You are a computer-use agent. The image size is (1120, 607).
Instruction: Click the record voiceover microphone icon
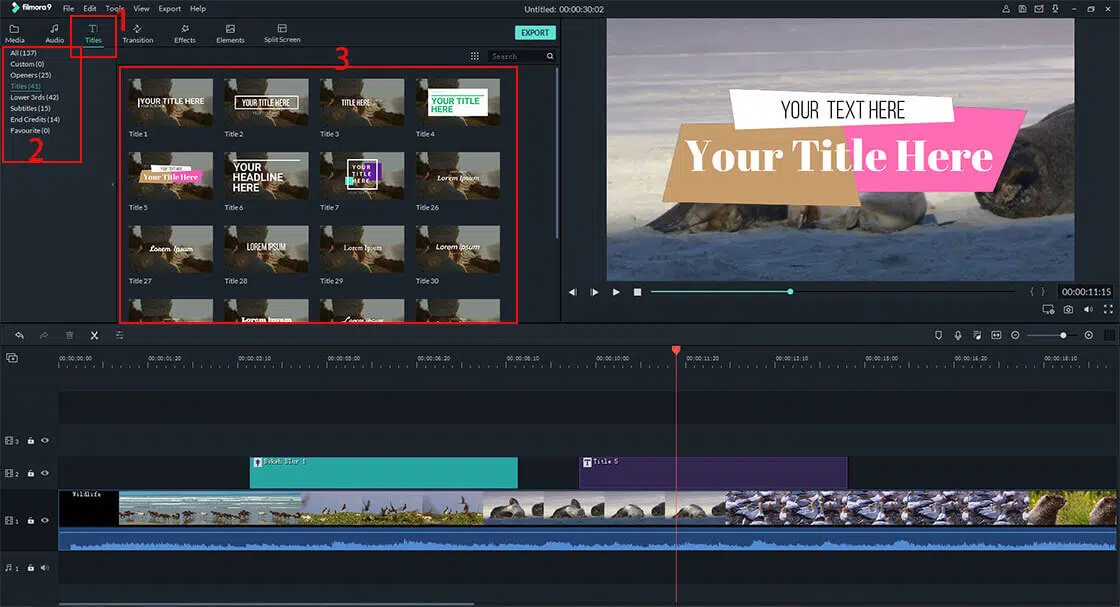958,335
